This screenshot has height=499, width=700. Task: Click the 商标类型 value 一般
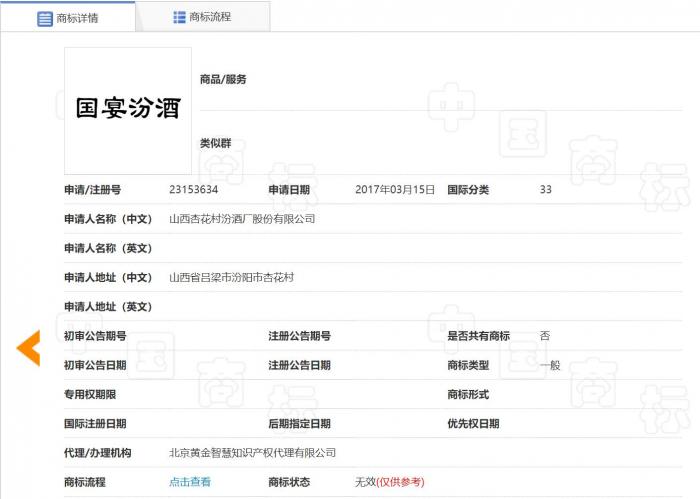(x=550, y=365)
